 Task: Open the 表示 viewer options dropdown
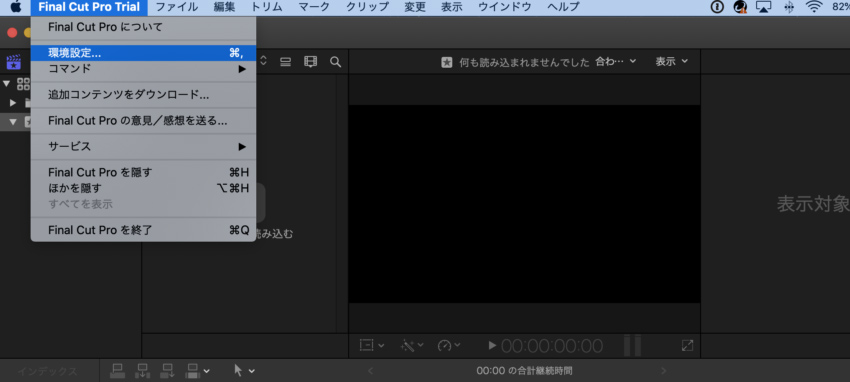point(671,61)
